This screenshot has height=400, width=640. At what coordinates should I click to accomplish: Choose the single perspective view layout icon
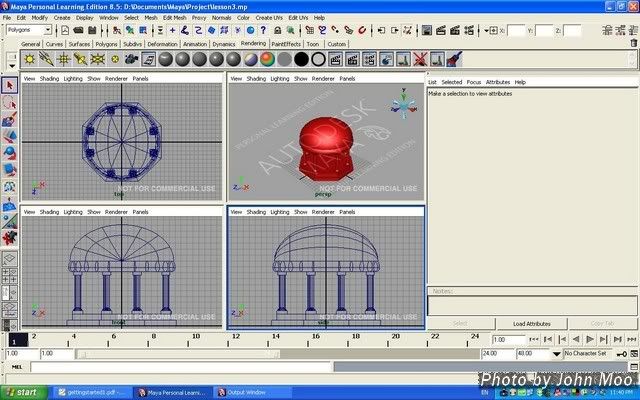pyautogui.click(x=10, y=257)
